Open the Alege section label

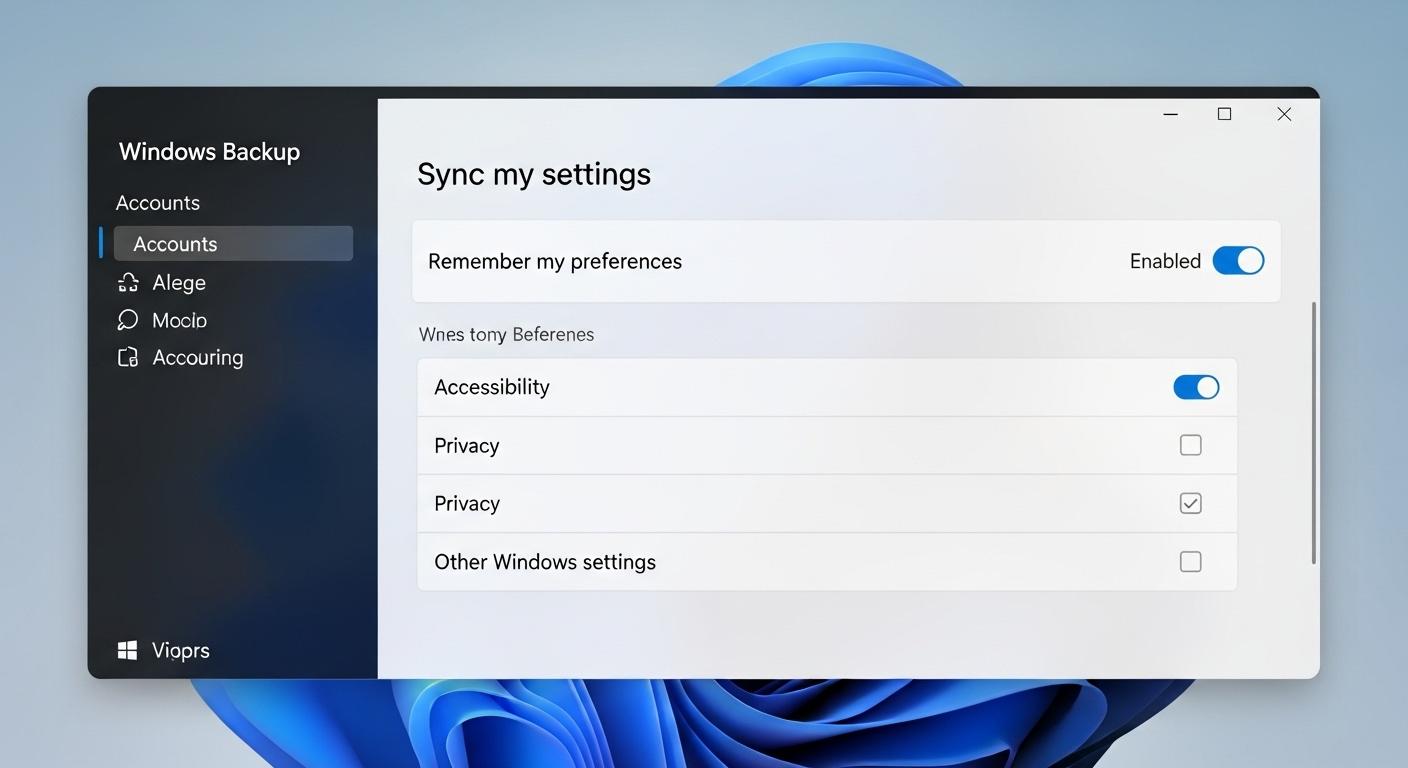tap(179, 283)
